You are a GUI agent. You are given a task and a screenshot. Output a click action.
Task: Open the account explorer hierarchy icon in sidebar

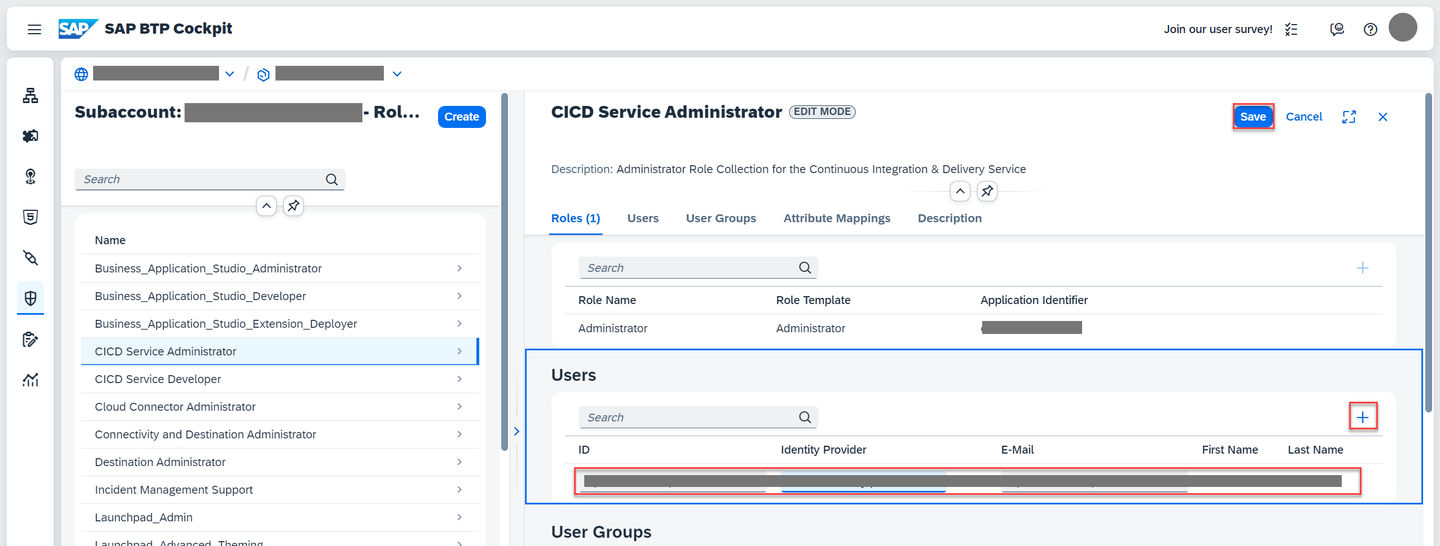pyautogui.click(x=31, y=96)
